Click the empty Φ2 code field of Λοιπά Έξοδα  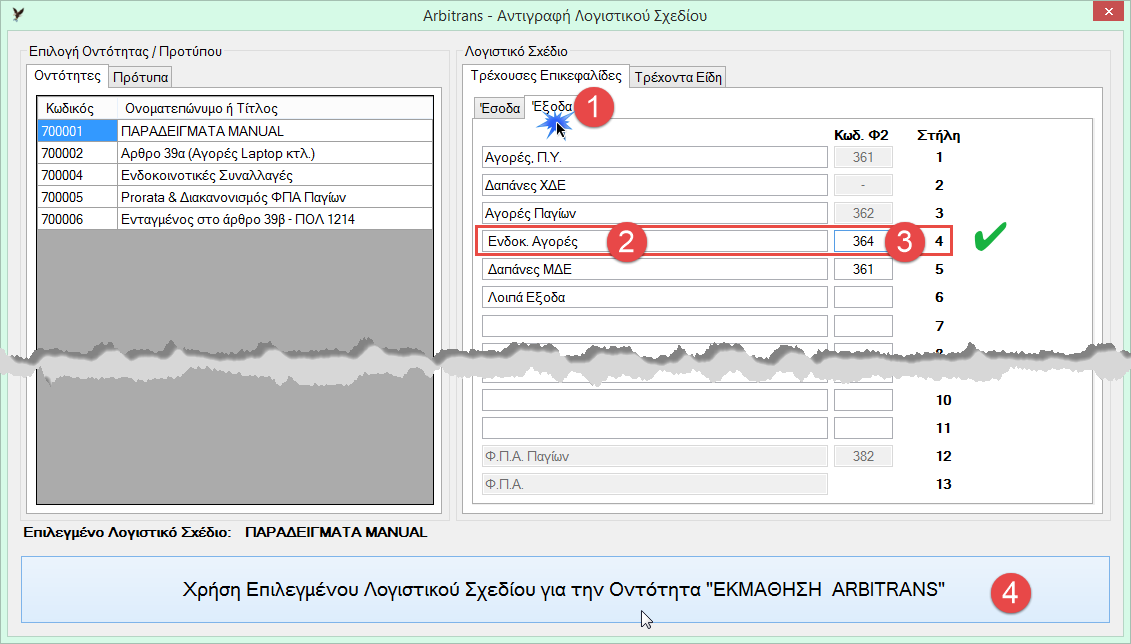pos(863,297)
